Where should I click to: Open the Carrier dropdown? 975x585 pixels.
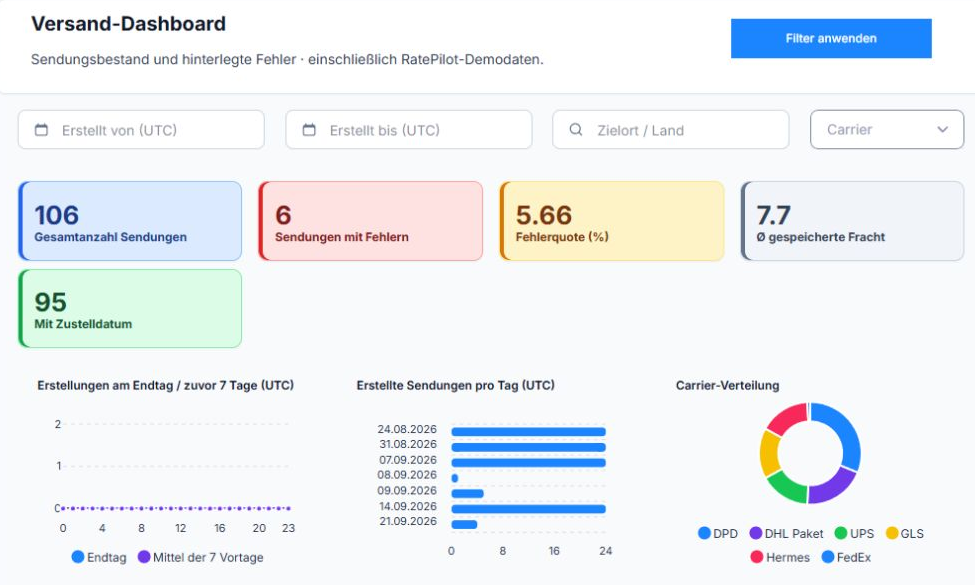(887, 130)
